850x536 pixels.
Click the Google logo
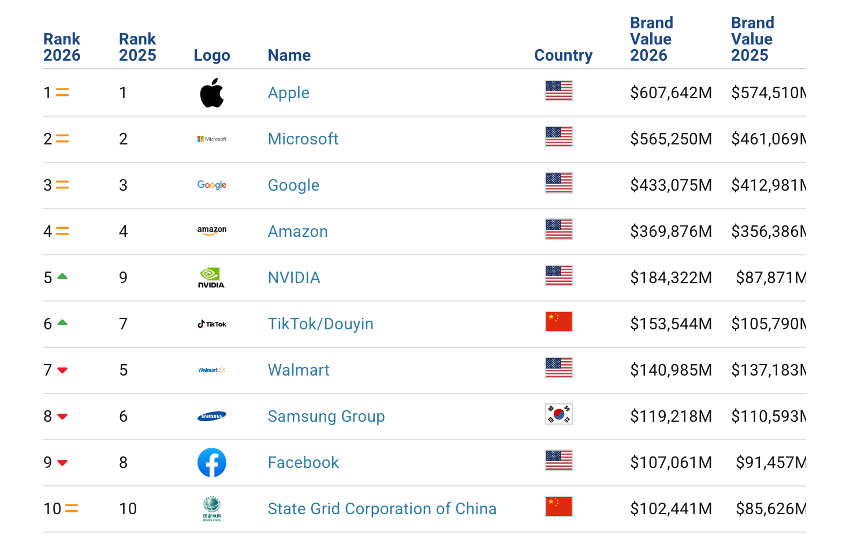(211, 185)
